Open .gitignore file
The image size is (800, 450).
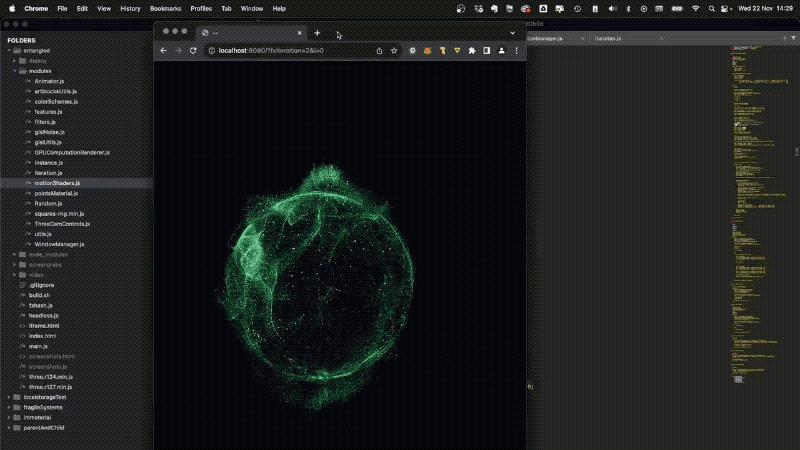pyautogui.click(x=41, y=285)
